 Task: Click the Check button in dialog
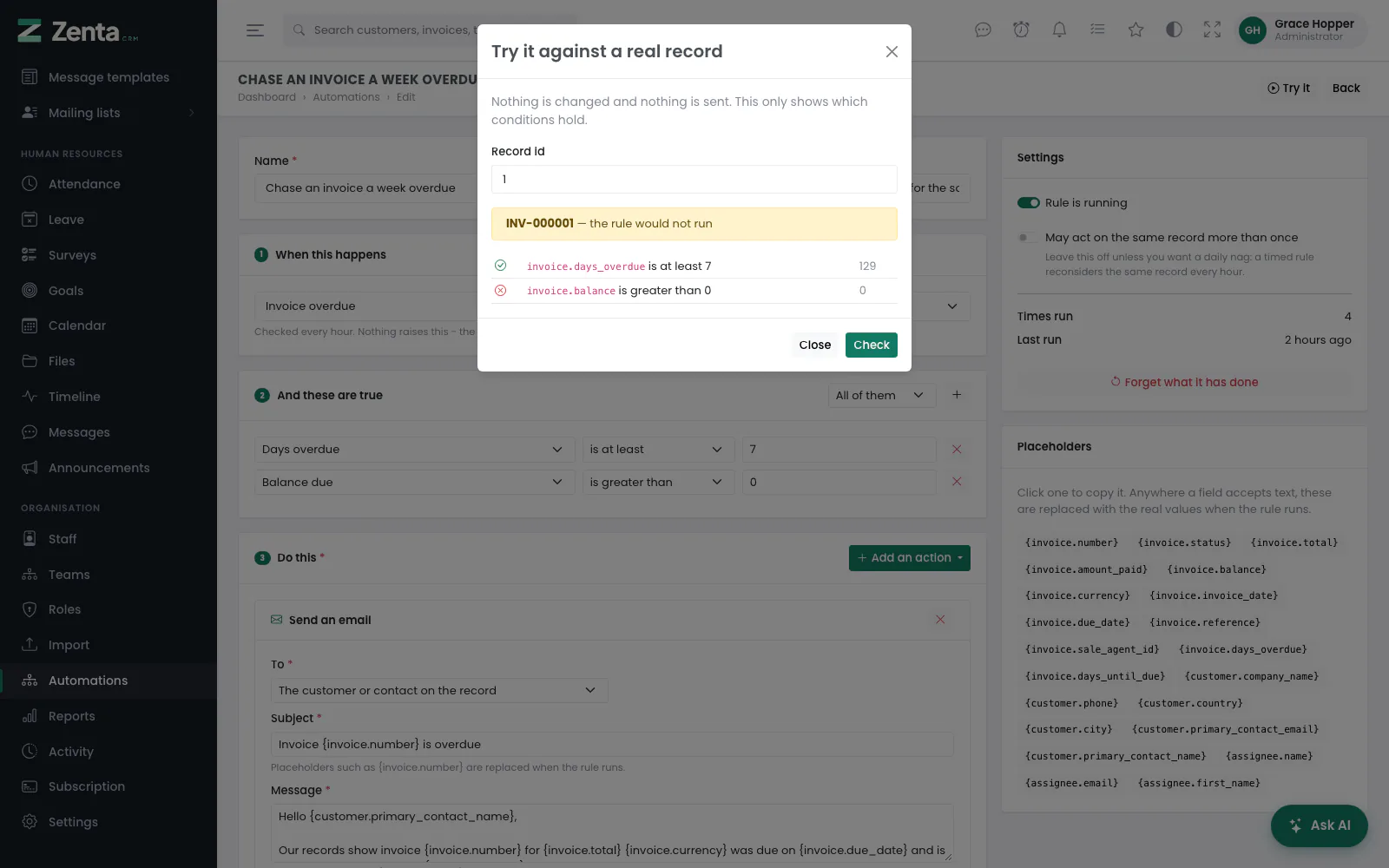(871, 345)
